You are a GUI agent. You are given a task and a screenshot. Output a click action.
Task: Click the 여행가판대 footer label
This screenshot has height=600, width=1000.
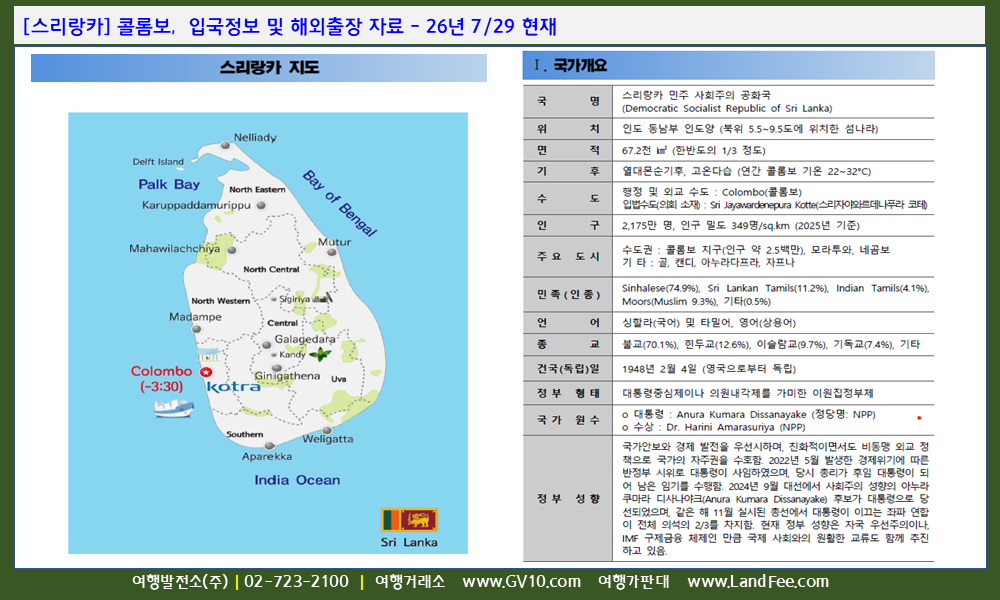[634, 582]
